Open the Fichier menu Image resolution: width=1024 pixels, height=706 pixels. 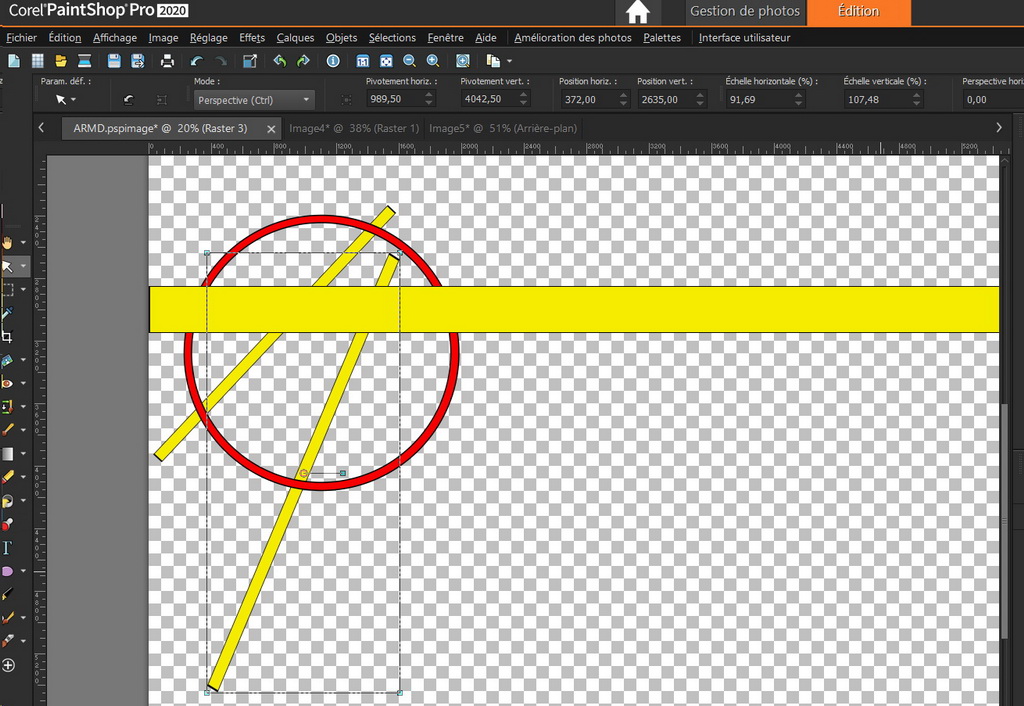coord(22,38)
